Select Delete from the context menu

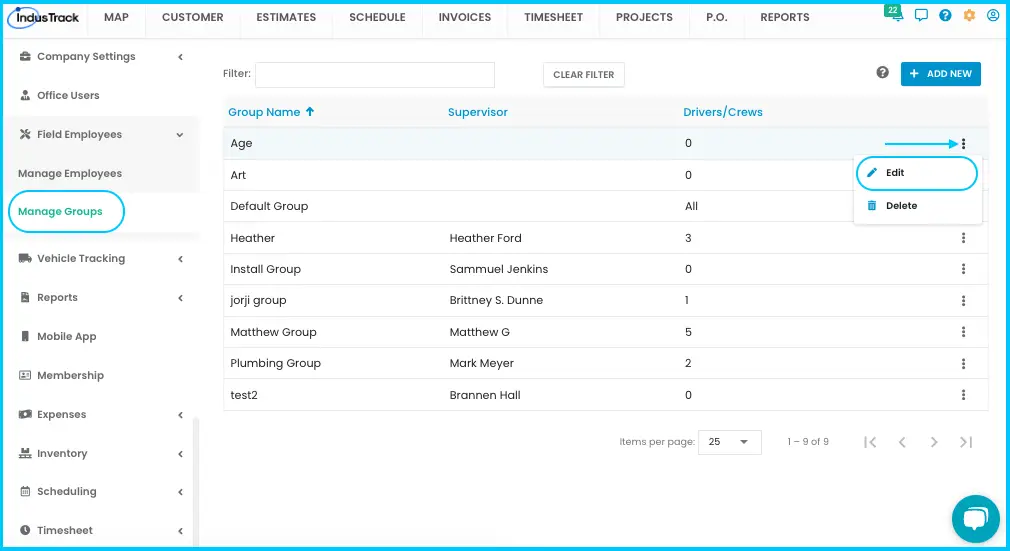click(x=917, y=206)
